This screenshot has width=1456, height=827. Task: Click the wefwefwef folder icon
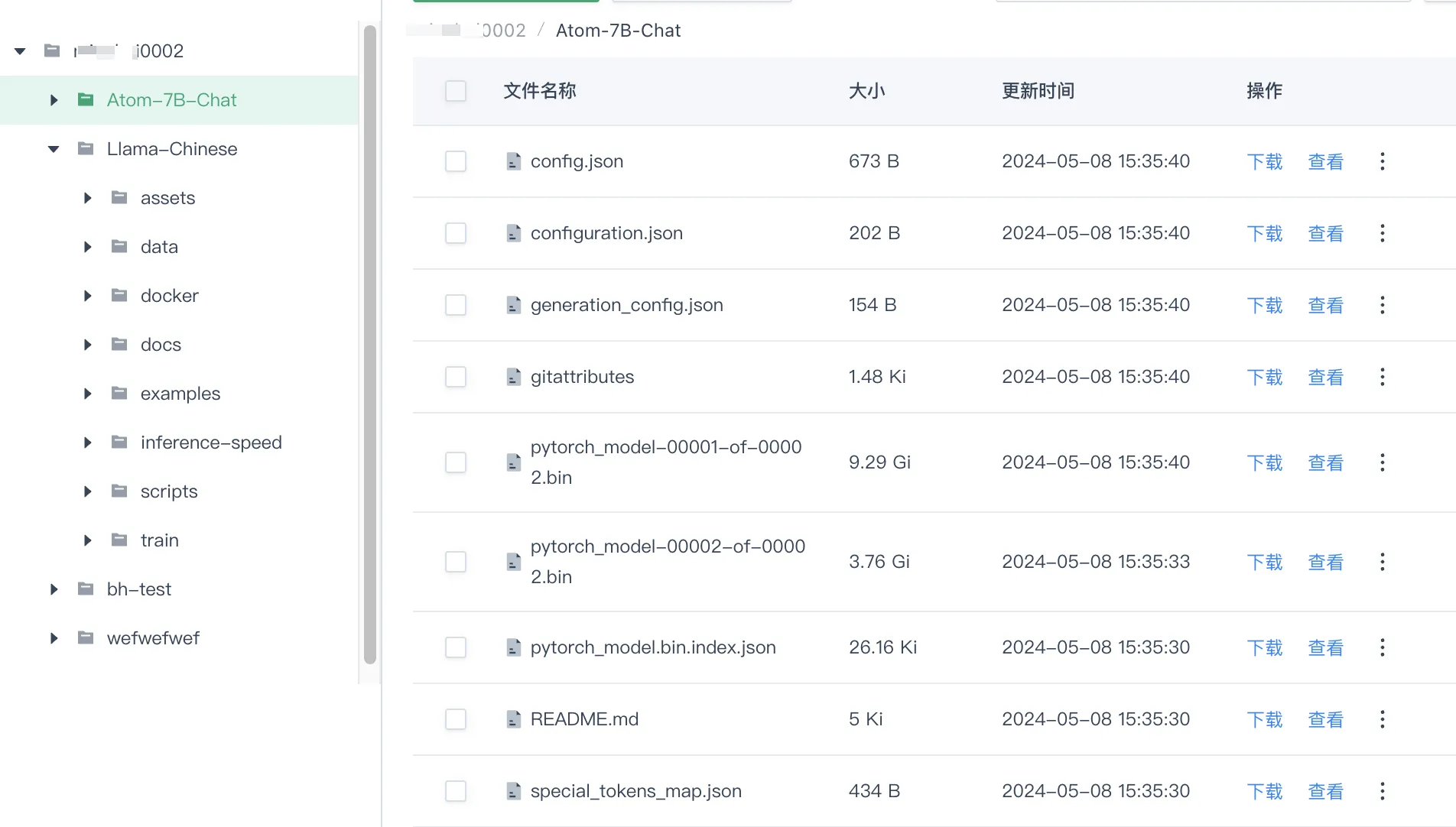coord(86,637)
